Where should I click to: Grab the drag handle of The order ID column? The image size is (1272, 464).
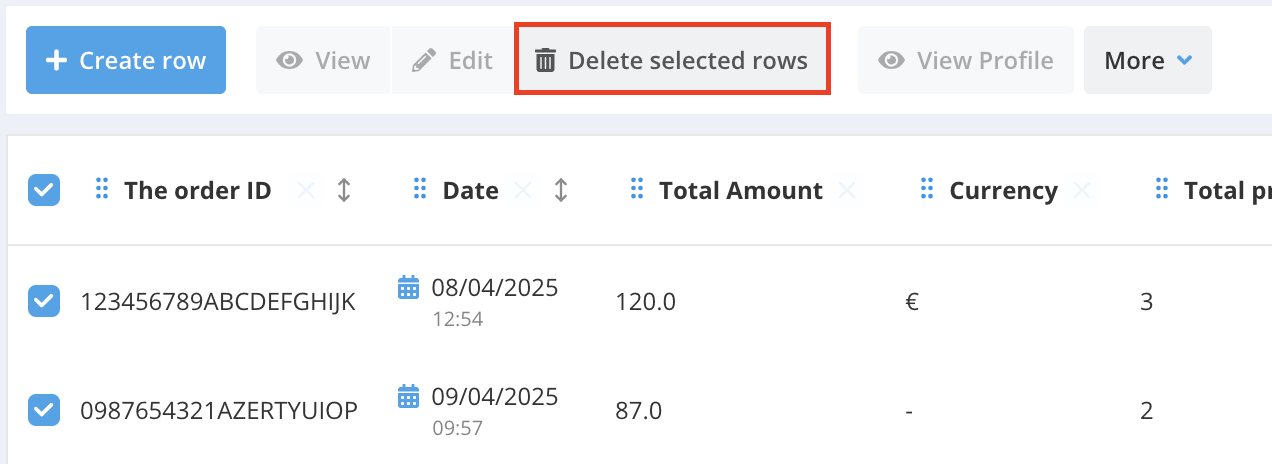[x=101, y=189]
